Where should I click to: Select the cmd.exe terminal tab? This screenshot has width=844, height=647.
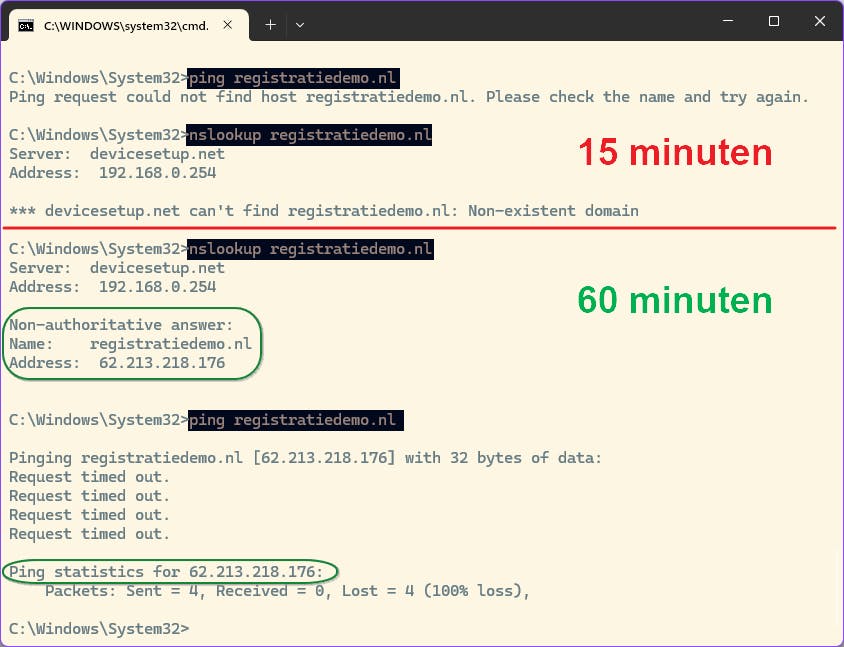[129, 25]
